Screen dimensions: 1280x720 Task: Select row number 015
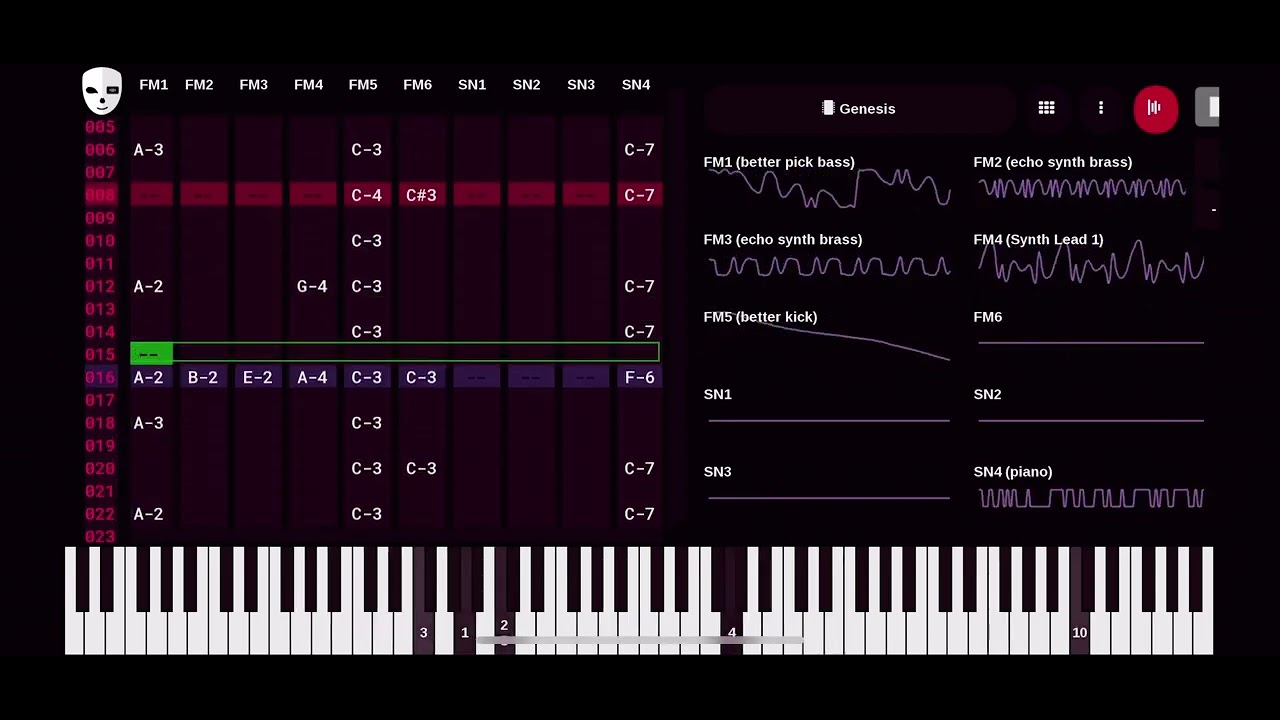tap(100, 354)
